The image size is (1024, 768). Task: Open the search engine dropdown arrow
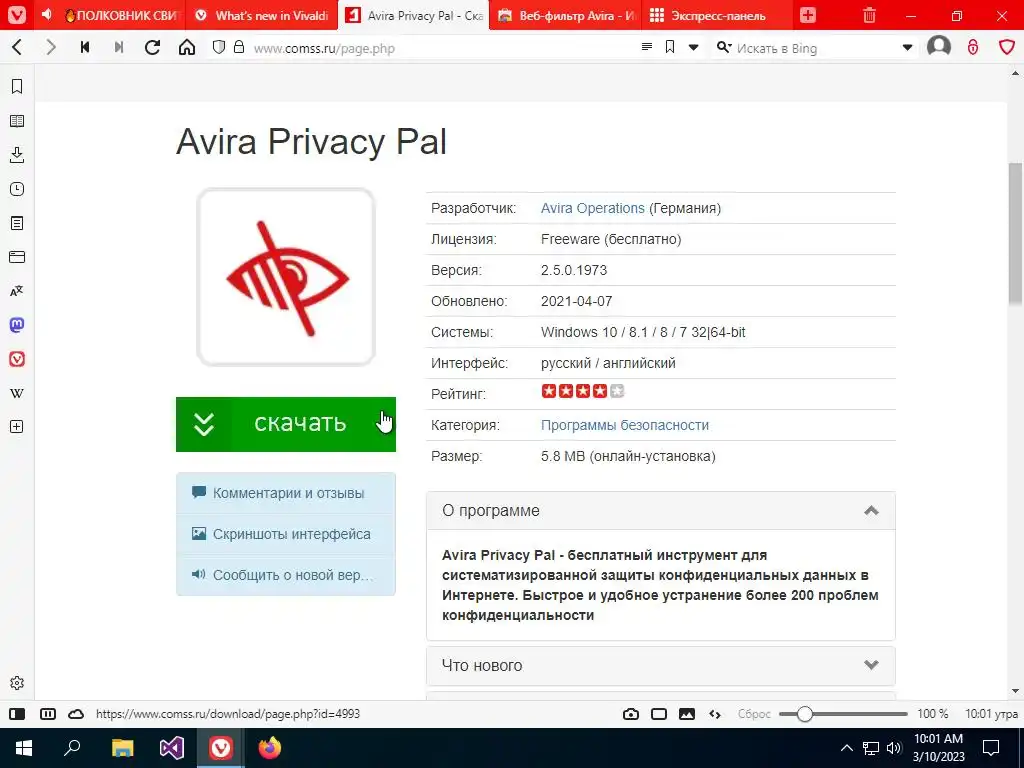click(907, 48)
